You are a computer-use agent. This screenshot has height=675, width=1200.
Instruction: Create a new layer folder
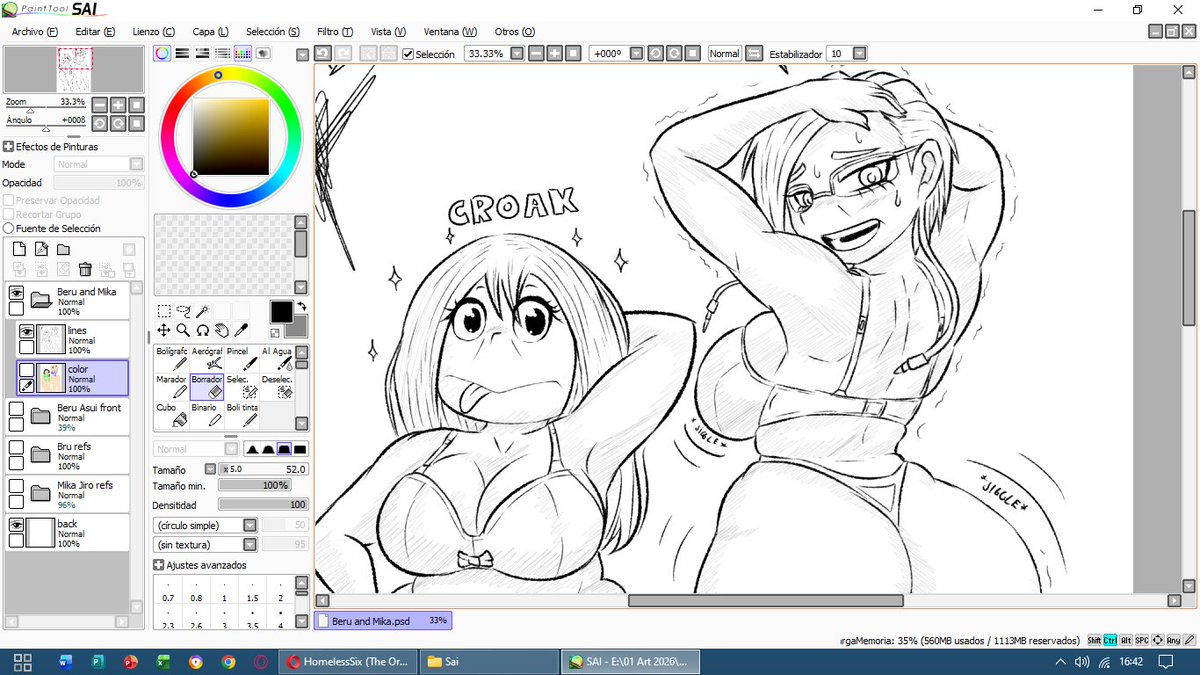point(63,249)
